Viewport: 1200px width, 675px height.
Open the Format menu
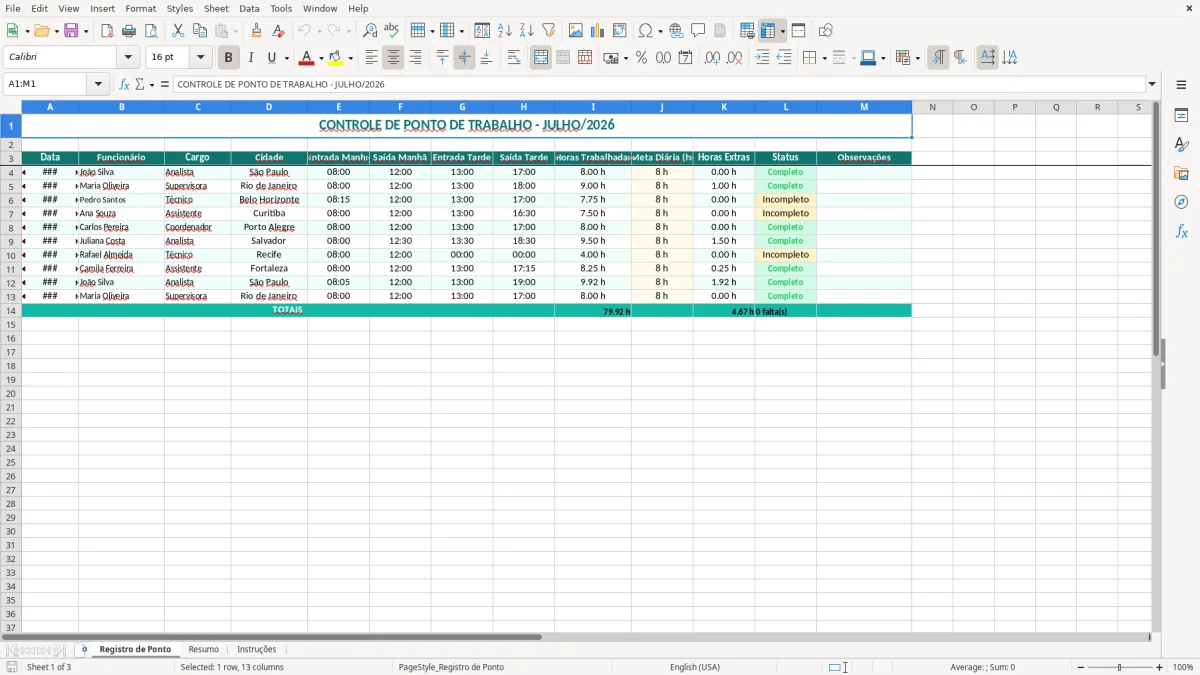140,8
